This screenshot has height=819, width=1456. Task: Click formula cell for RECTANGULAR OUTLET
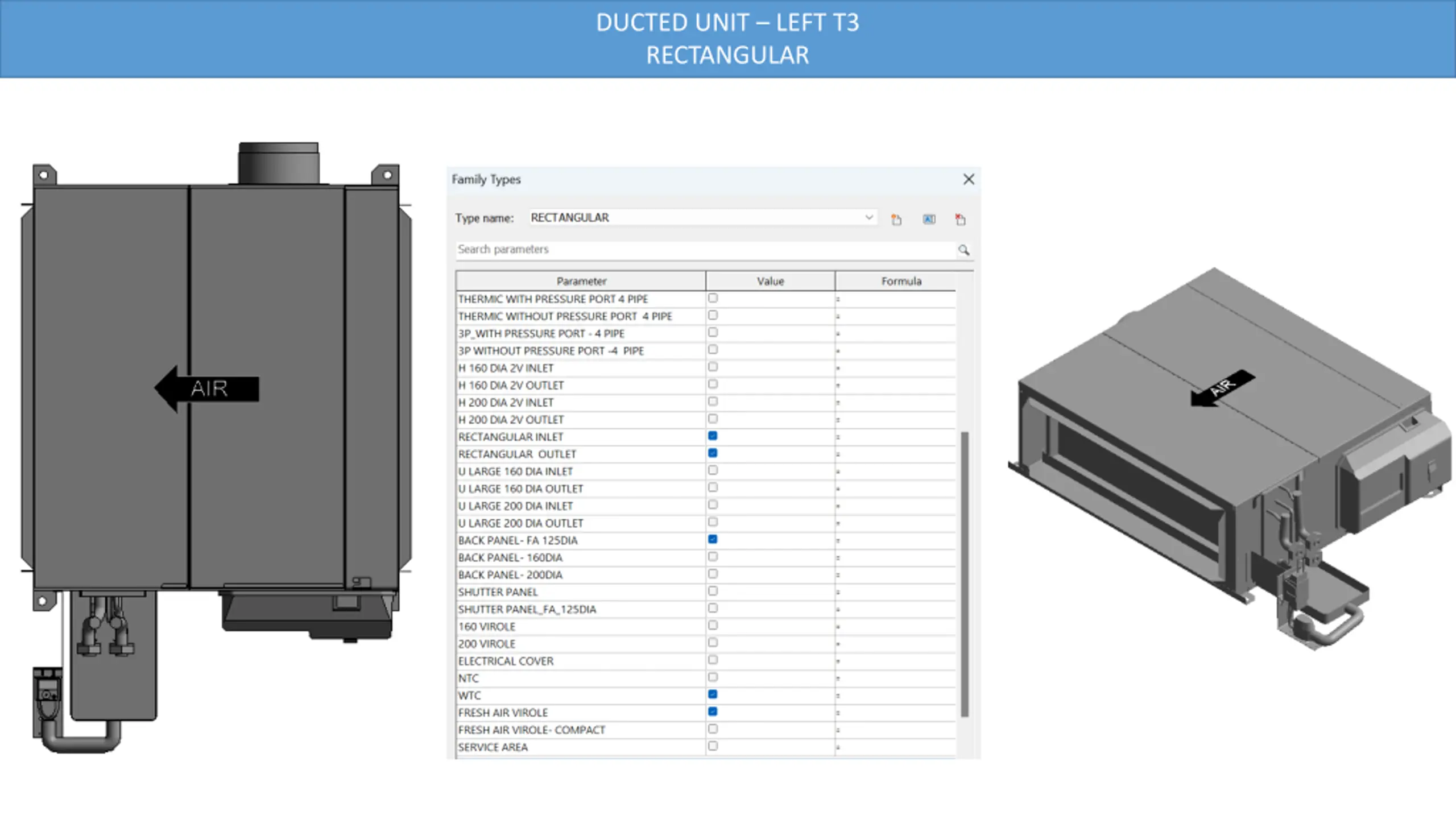(895, 454)
